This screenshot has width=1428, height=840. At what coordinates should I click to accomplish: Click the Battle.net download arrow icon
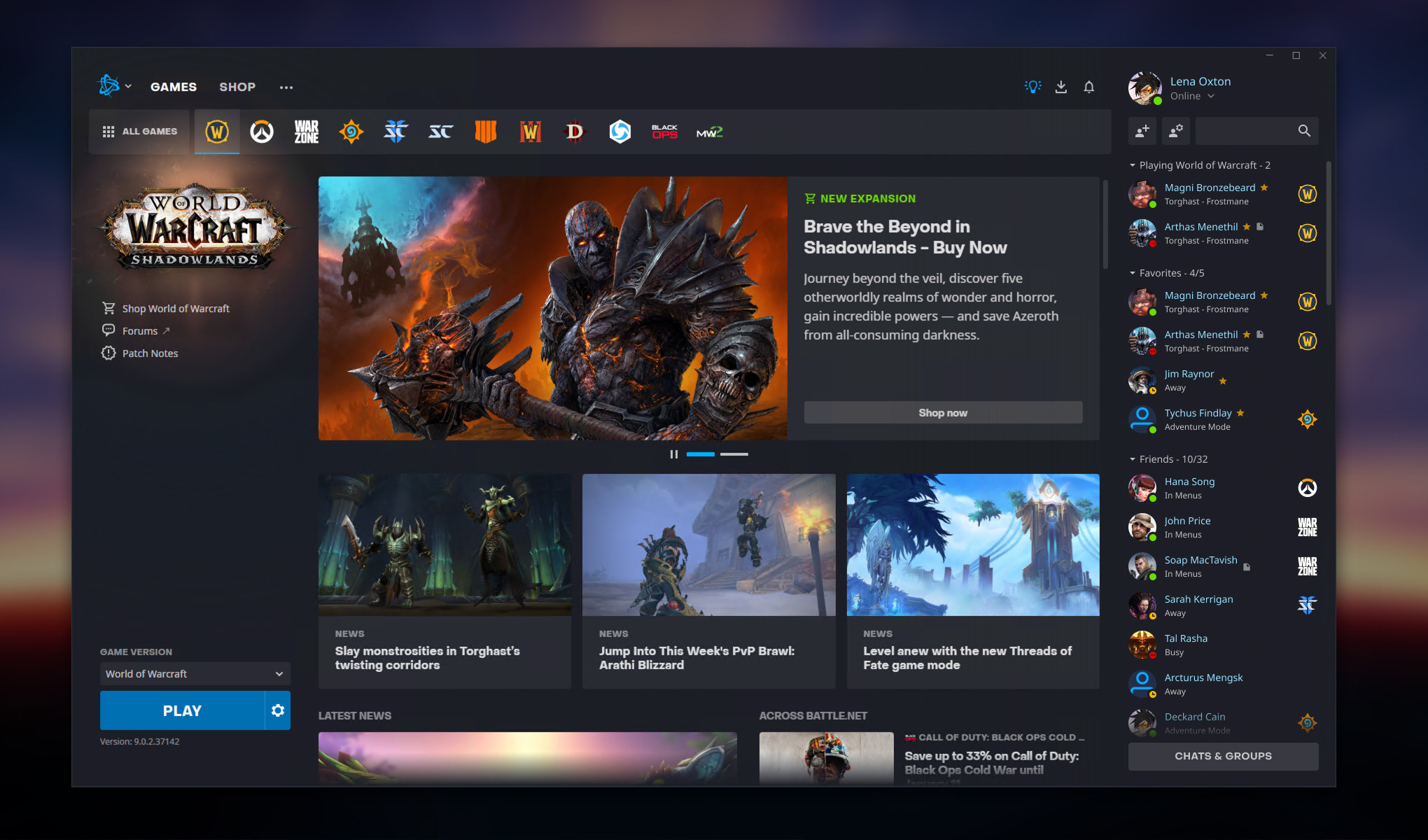pos(1059,87)
